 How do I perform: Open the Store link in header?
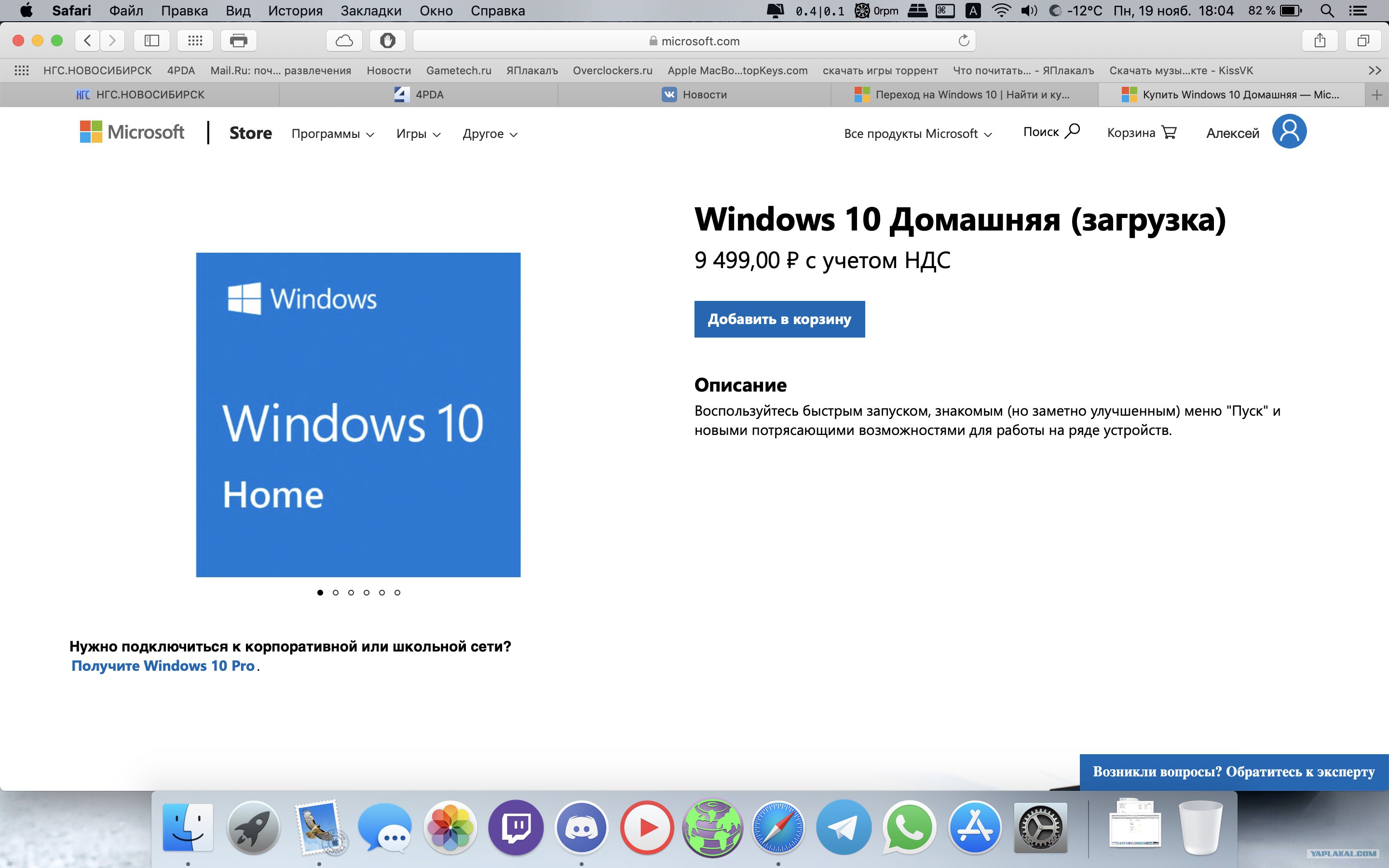[x=251, y=133]
